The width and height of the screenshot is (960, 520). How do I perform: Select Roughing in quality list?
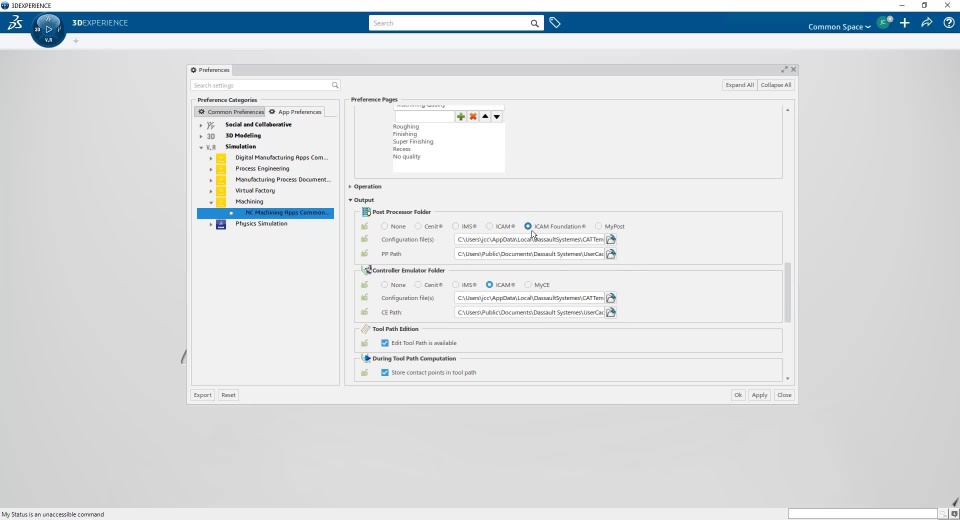pyautogui.click(x=405, y=127)
